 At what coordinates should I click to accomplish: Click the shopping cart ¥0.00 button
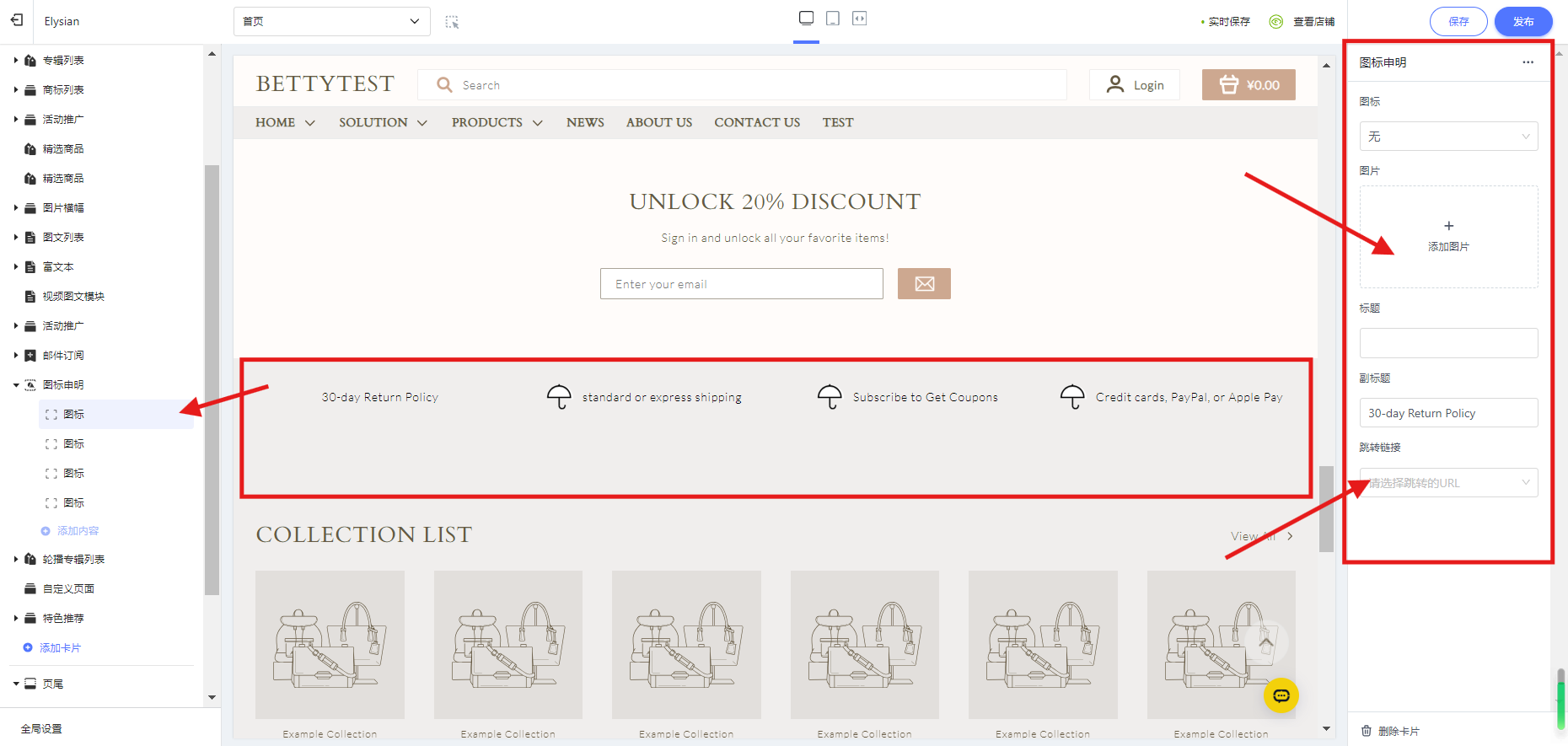[x=1248, y=85]
